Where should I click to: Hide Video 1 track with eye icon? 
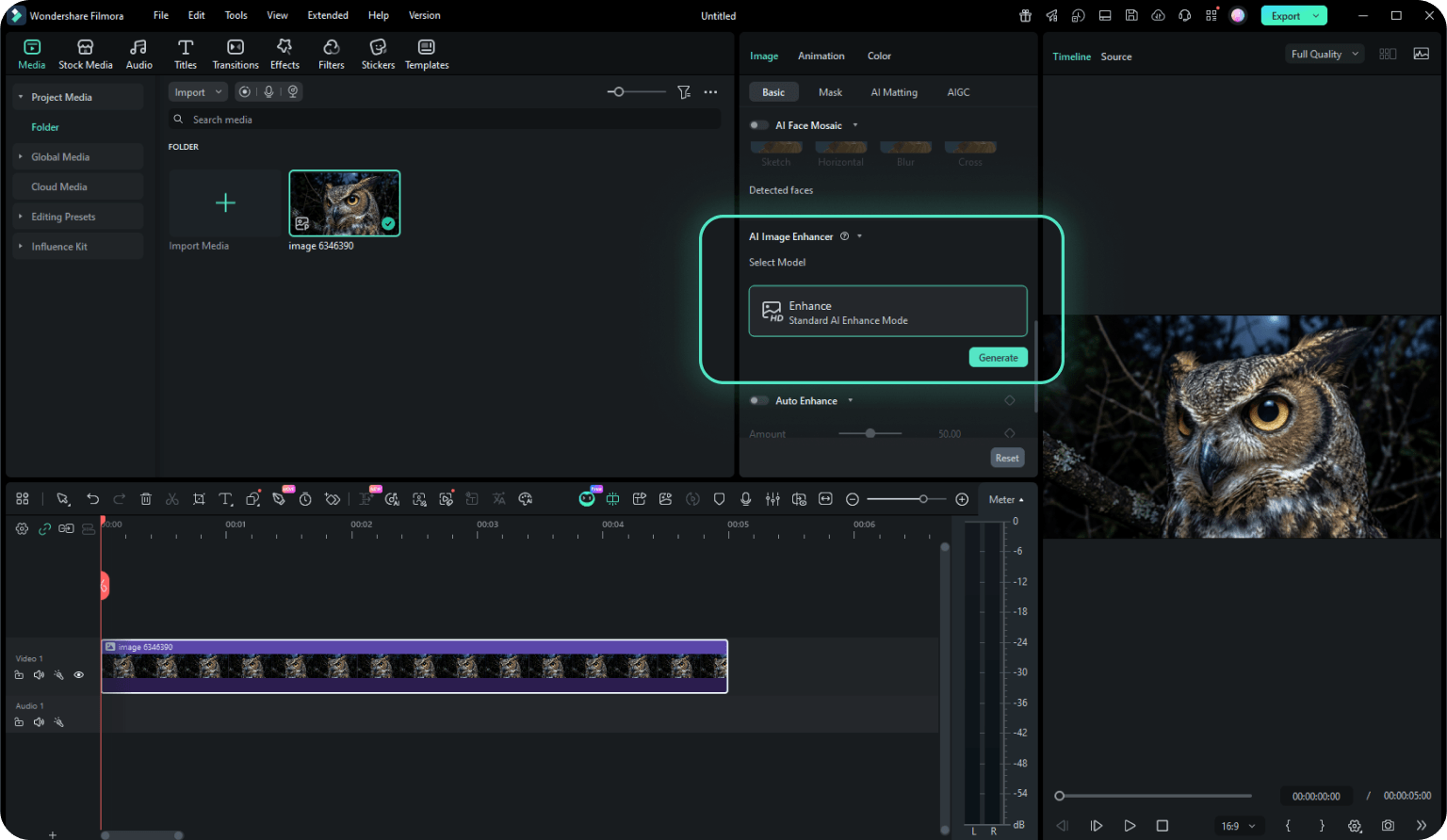pyautogui.click(x=79, y=675)
